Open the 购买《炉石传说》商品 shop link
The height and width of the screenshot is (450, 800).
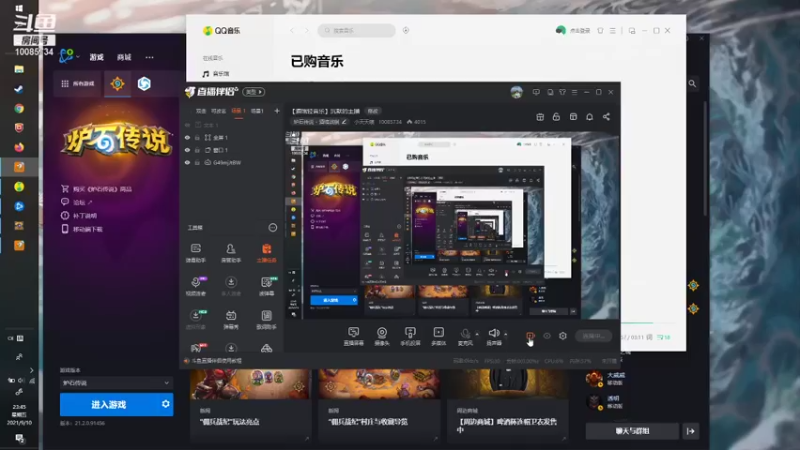tap(96, 189)
